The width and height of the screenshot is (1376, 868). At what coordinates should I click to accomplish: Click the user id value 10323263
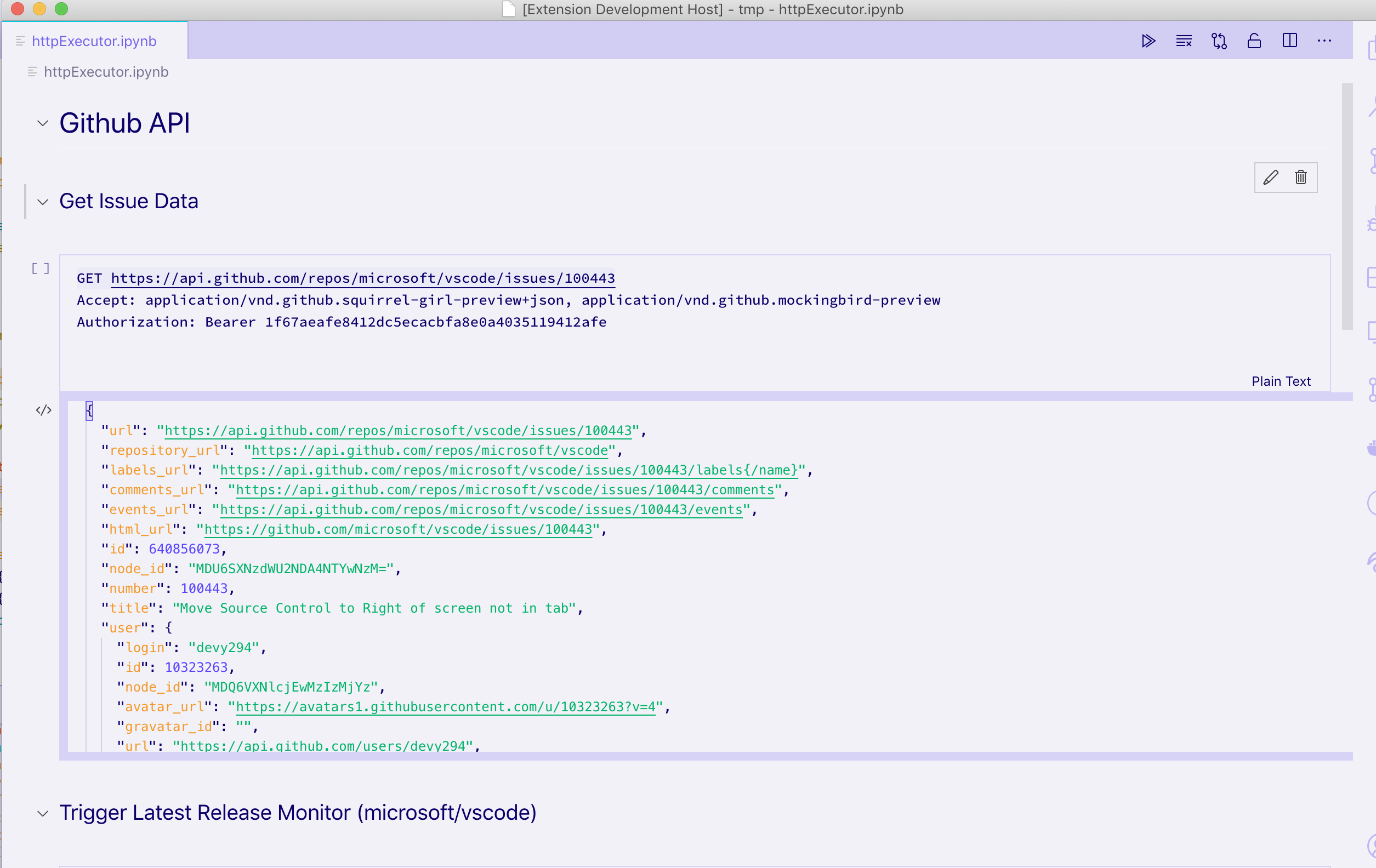coord(196,667)
